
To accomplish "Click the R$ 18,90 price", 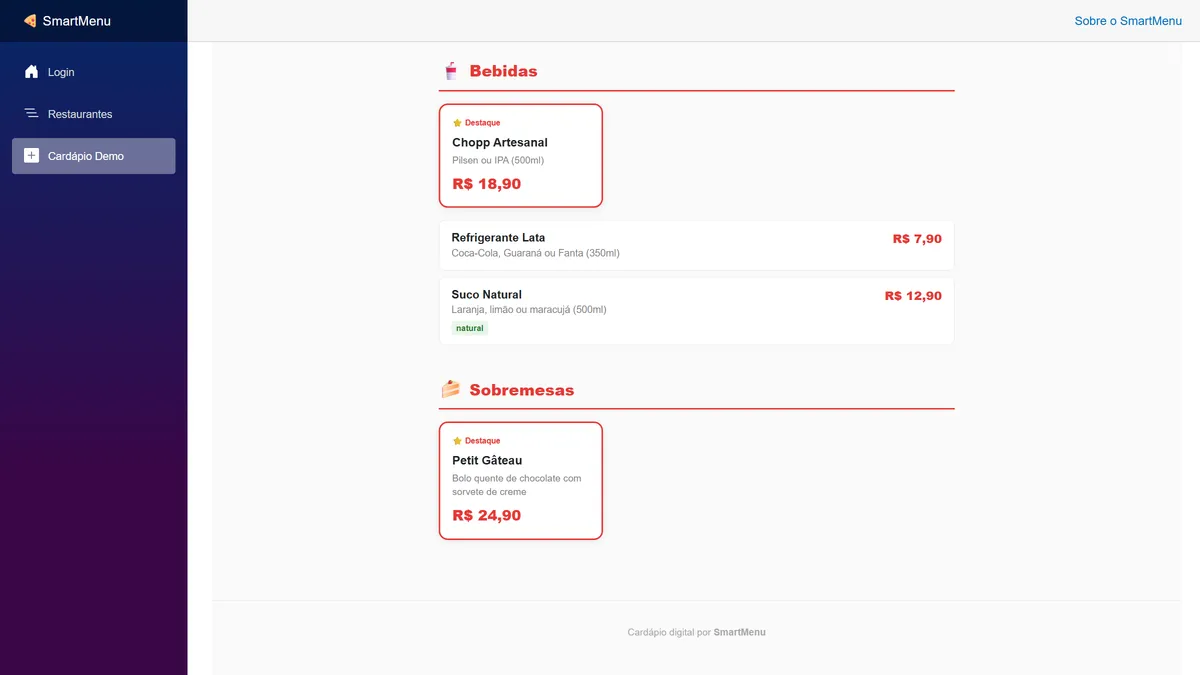I will 487,184.
